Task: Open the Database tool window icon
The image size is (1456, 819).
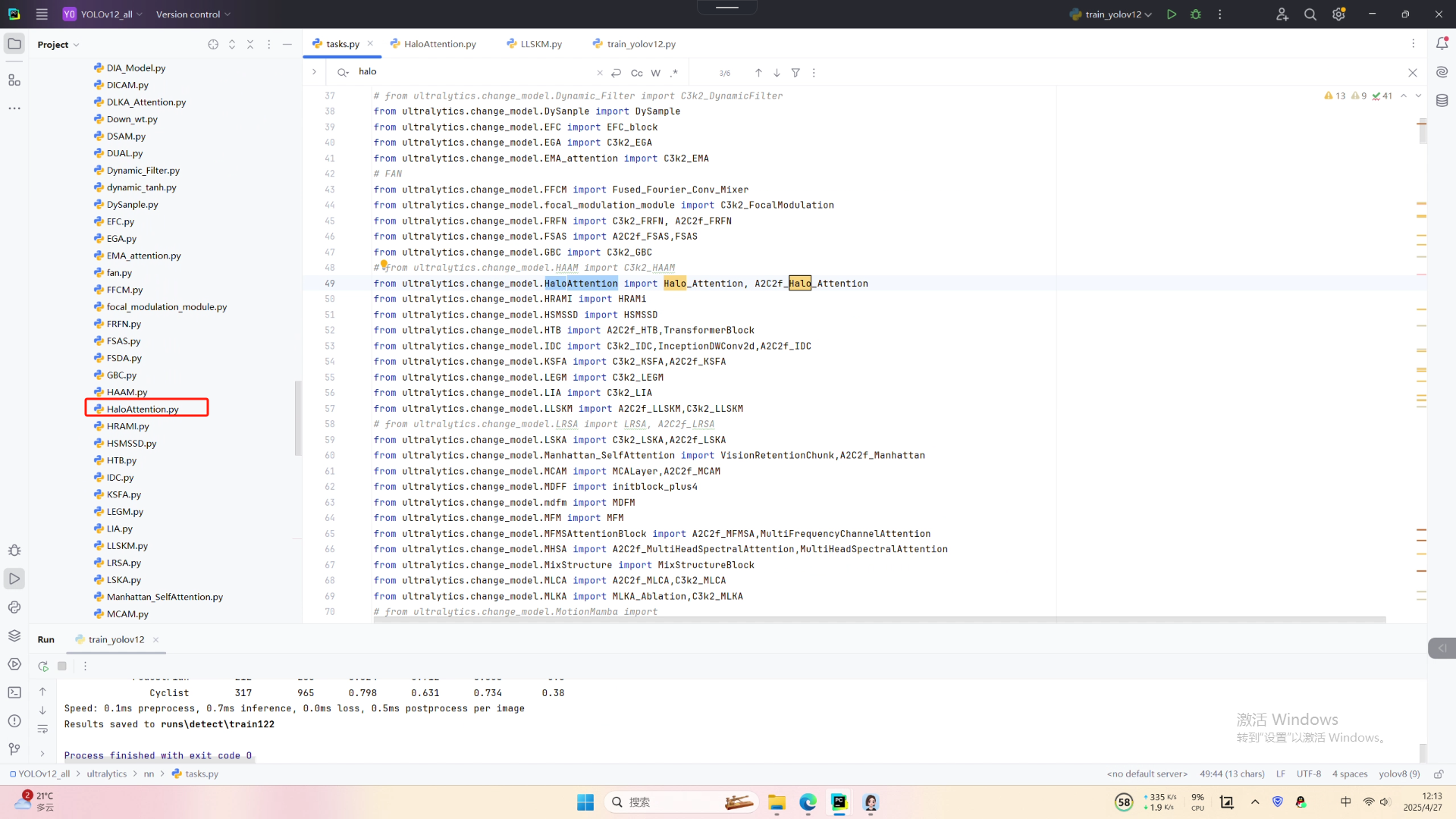Action: (1442, 100)
